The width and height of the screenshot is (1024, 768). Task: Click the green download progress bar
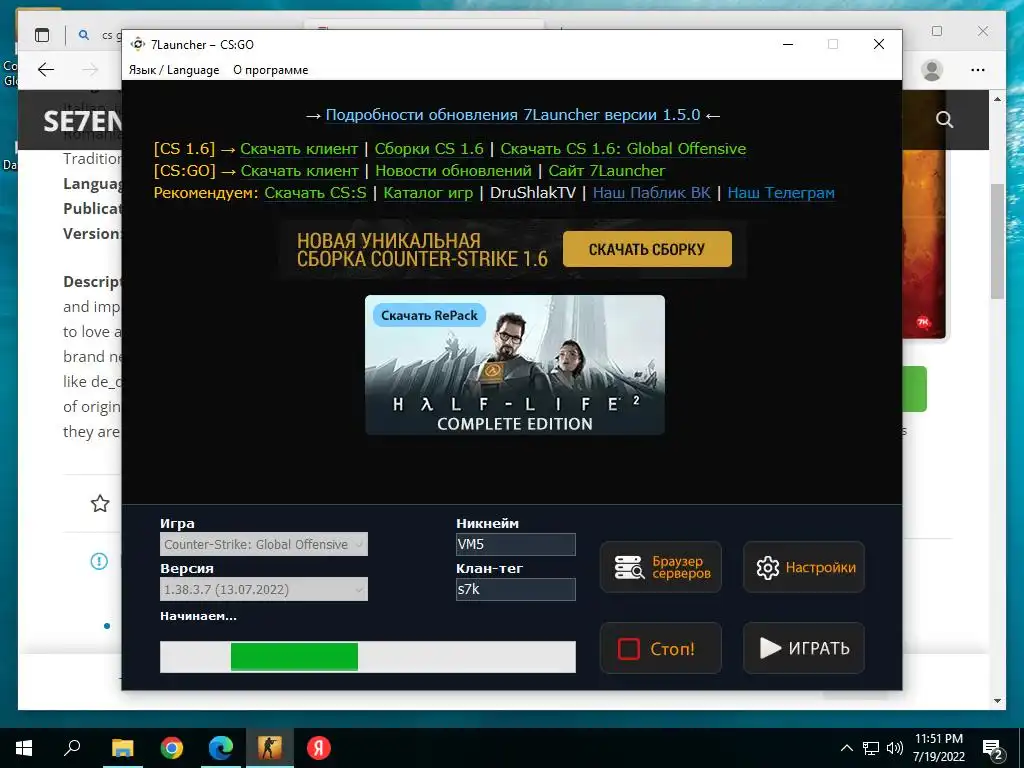point(368,657)
